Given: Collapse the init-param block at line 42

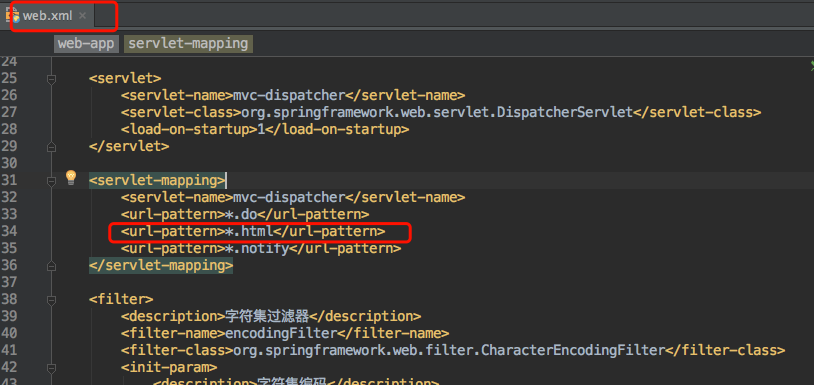Looking at the screenshot, I should 51,368.
